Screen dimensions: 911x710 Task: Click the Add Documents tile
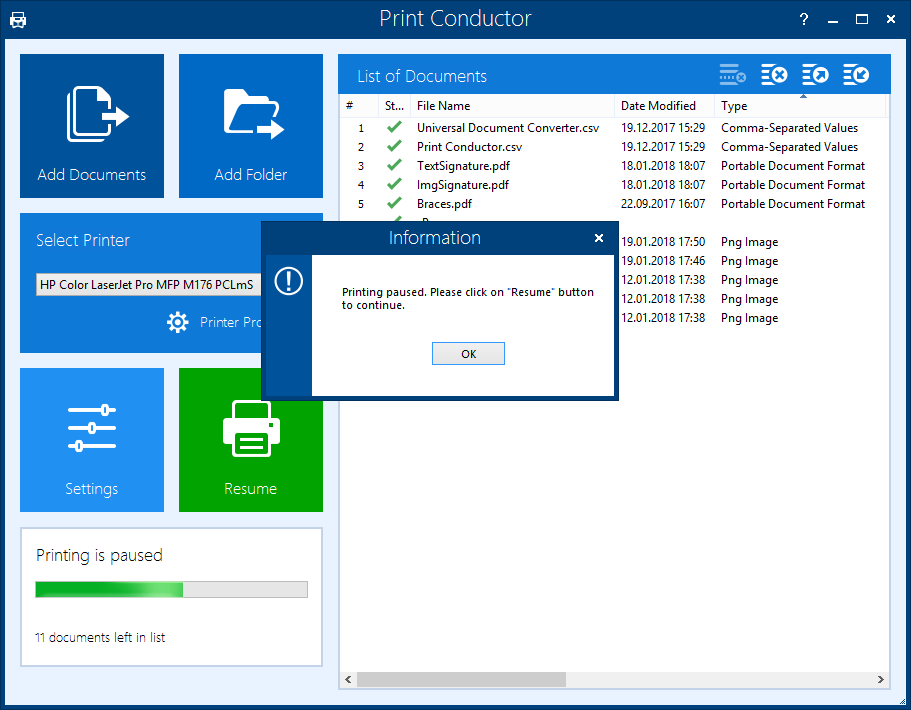[x=92, y=126]
